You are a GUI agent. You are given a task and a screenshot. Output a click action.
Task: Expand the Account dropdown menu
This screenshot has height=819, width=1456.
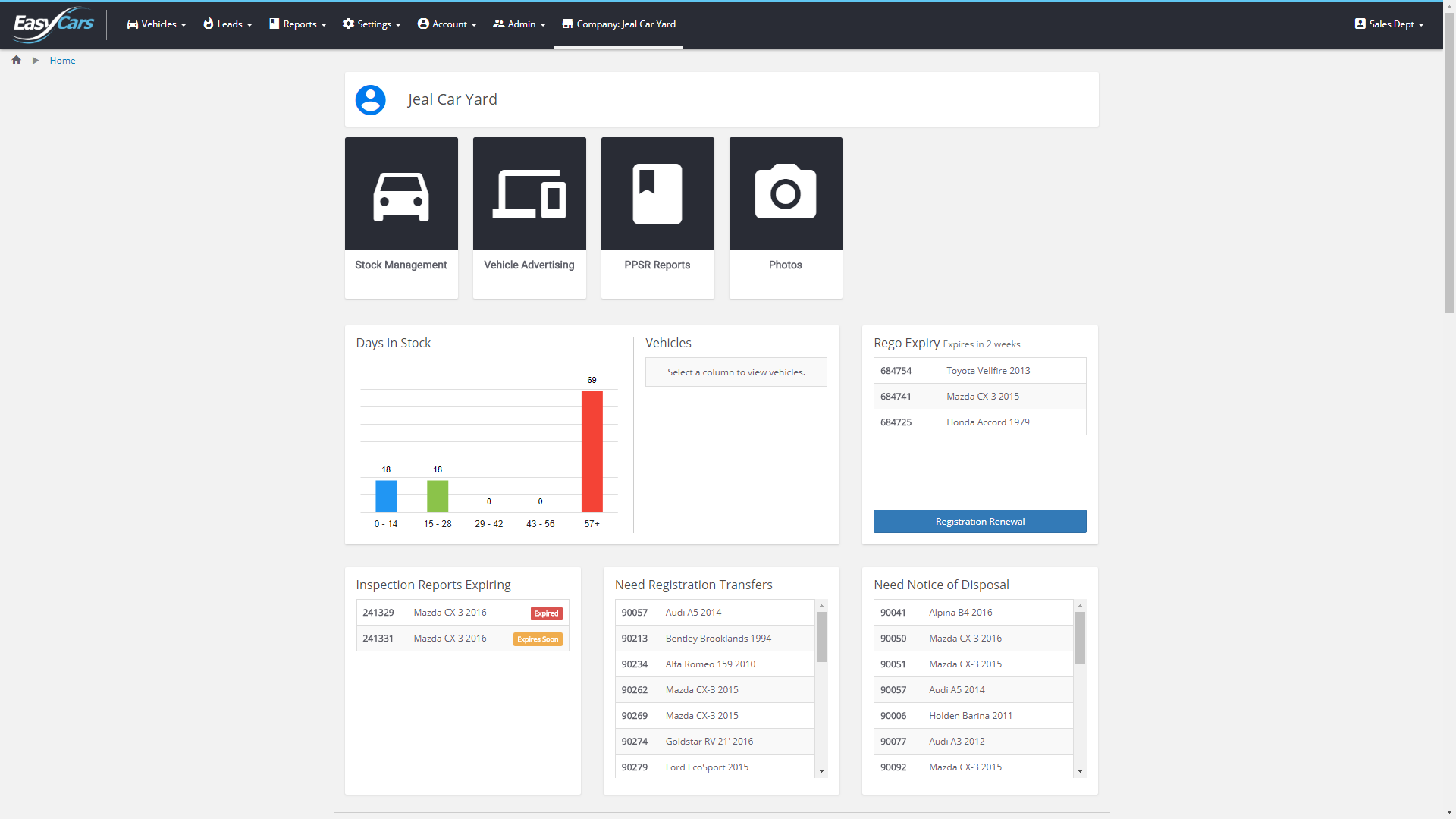pos(446,24)
